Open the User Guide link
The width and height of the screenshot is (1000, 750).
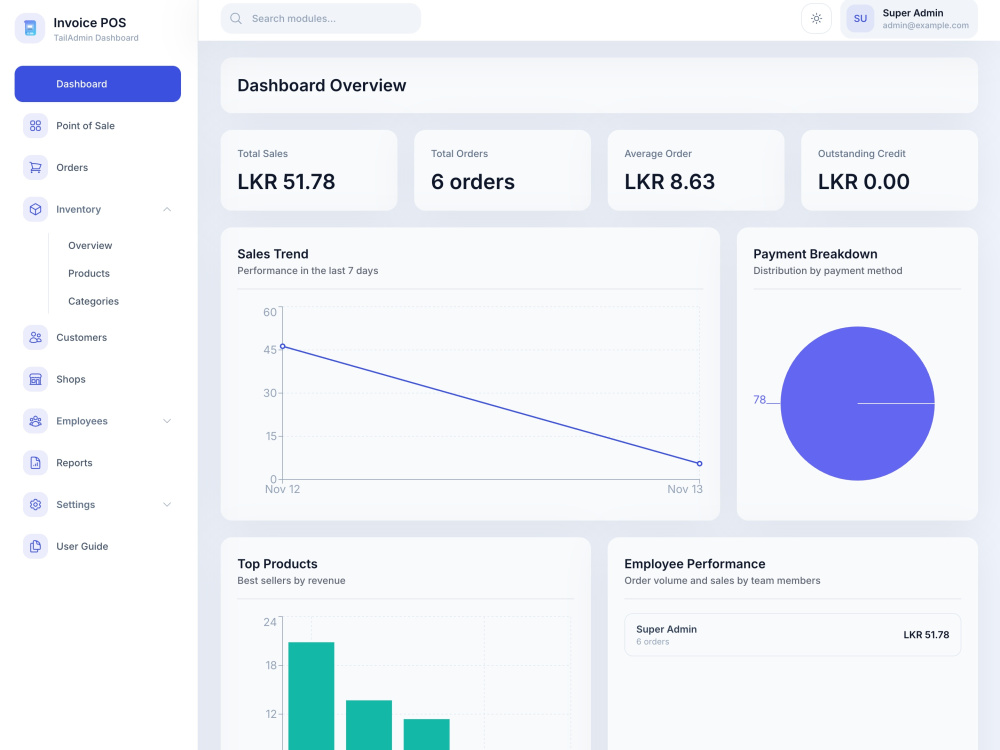click(x=98, y=547)
